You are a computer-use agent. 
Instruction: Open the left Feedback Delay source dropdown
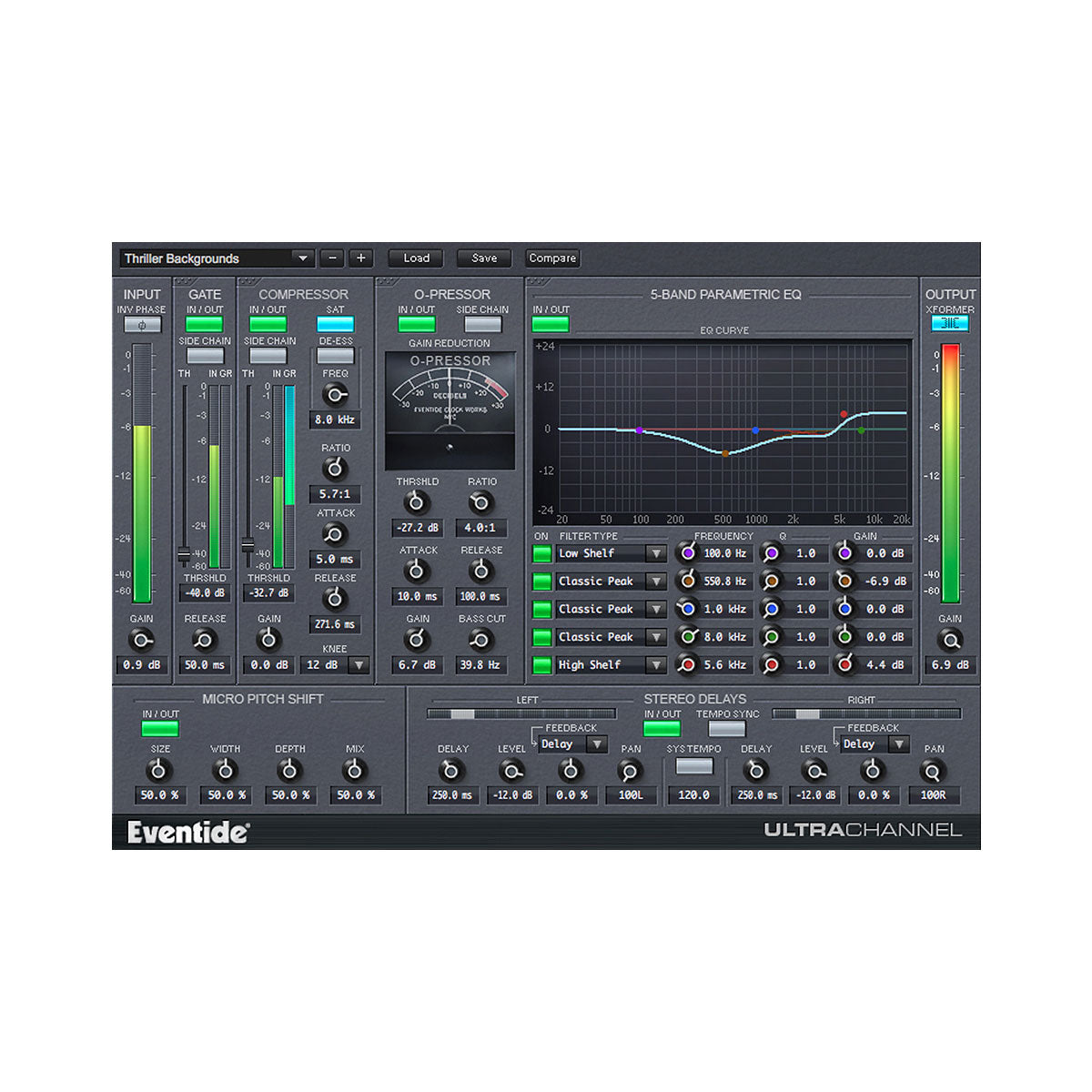click(598, 743)
